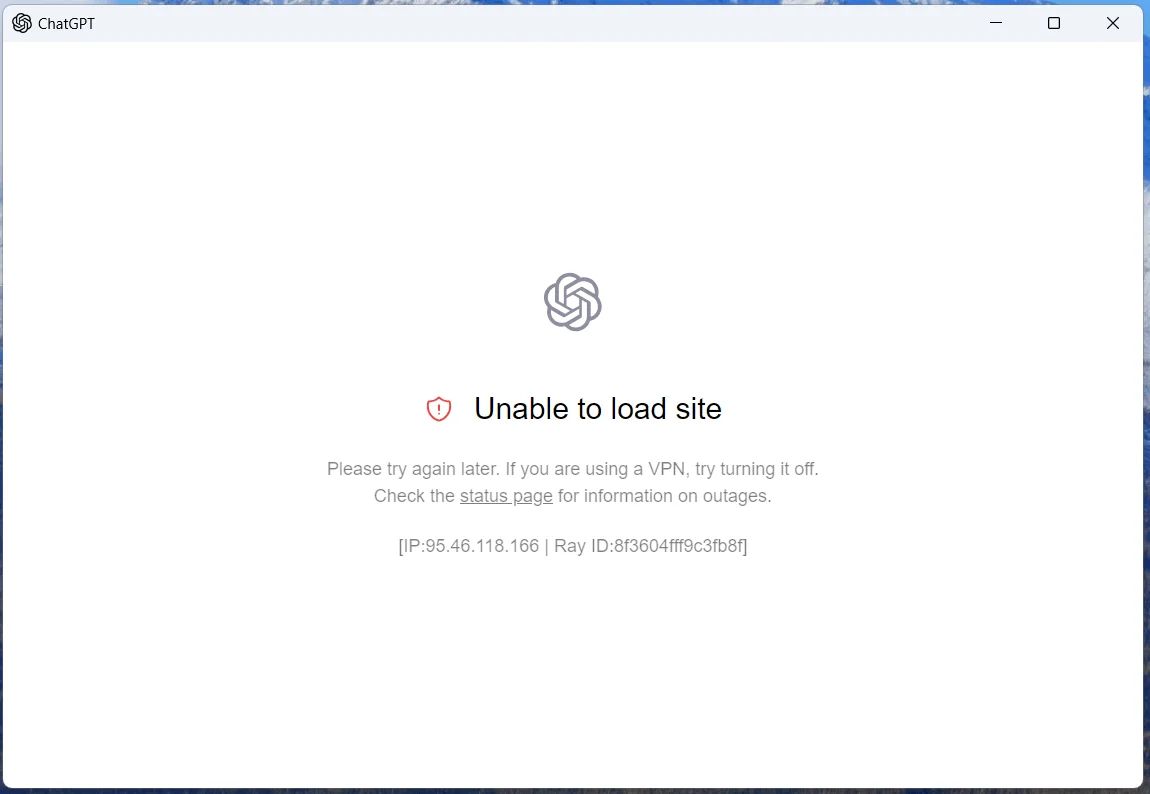Click the words "Check the" before the link
This screenshot has height=794, width=1150.
coord(414,496)
